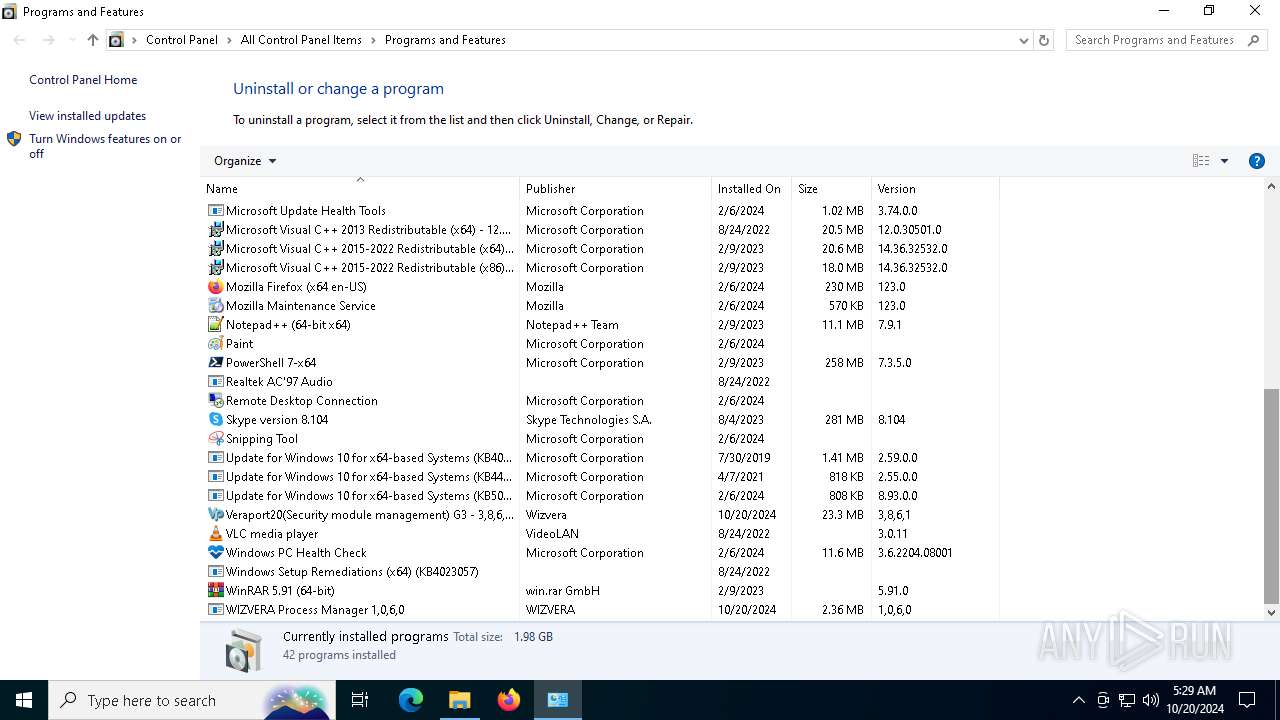Click the Visual C++ 2013 Redistributable icon
The height and width of the screenshot is (720, 1280).
pos(215,230)
